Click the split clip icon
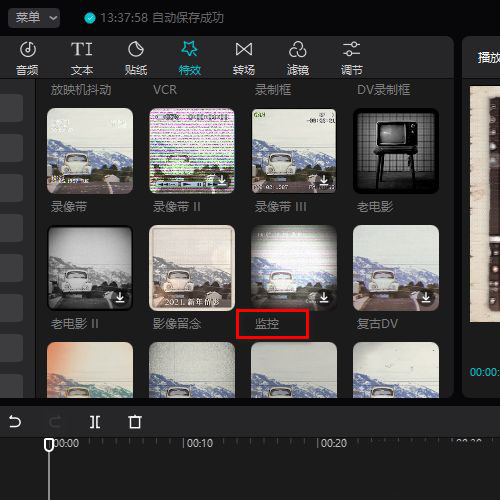500x500 pixels. tap(95, 422)
